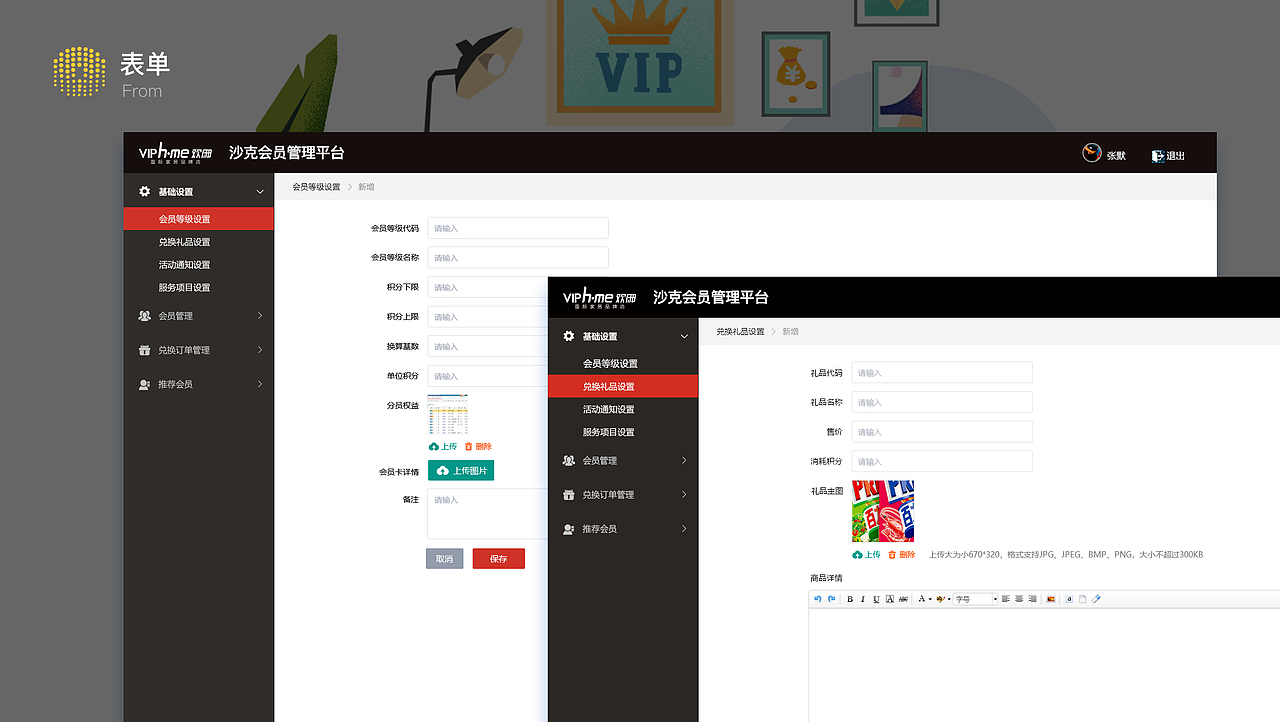Collapse 基础设置 section in front window
Screen dimensions: 1280x722
point(684,336)
